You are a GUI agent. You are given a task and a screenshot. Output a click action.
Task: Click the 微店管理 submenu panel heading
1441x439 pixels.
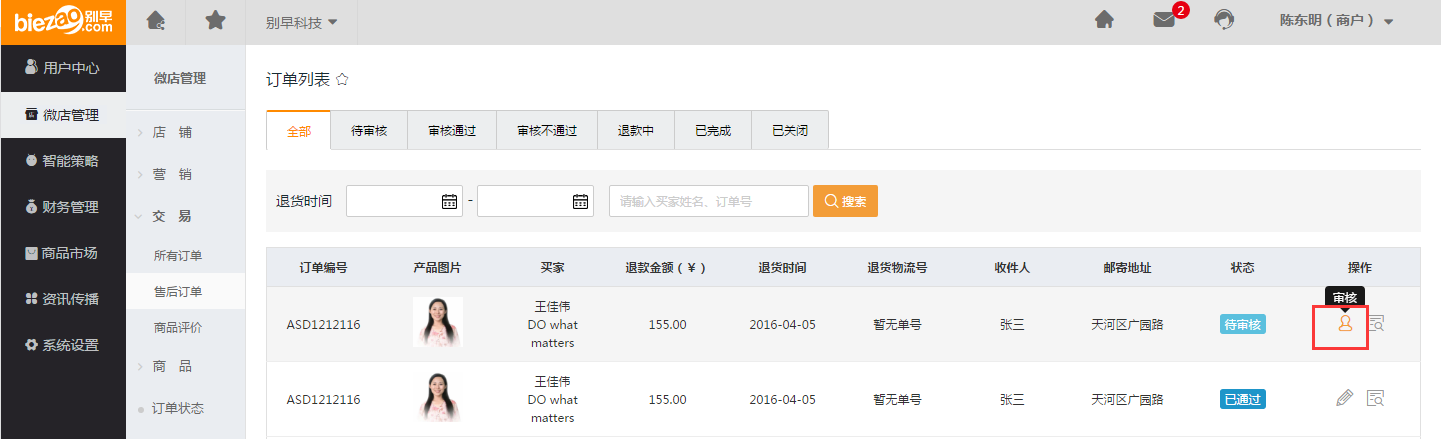click(180, 78)
